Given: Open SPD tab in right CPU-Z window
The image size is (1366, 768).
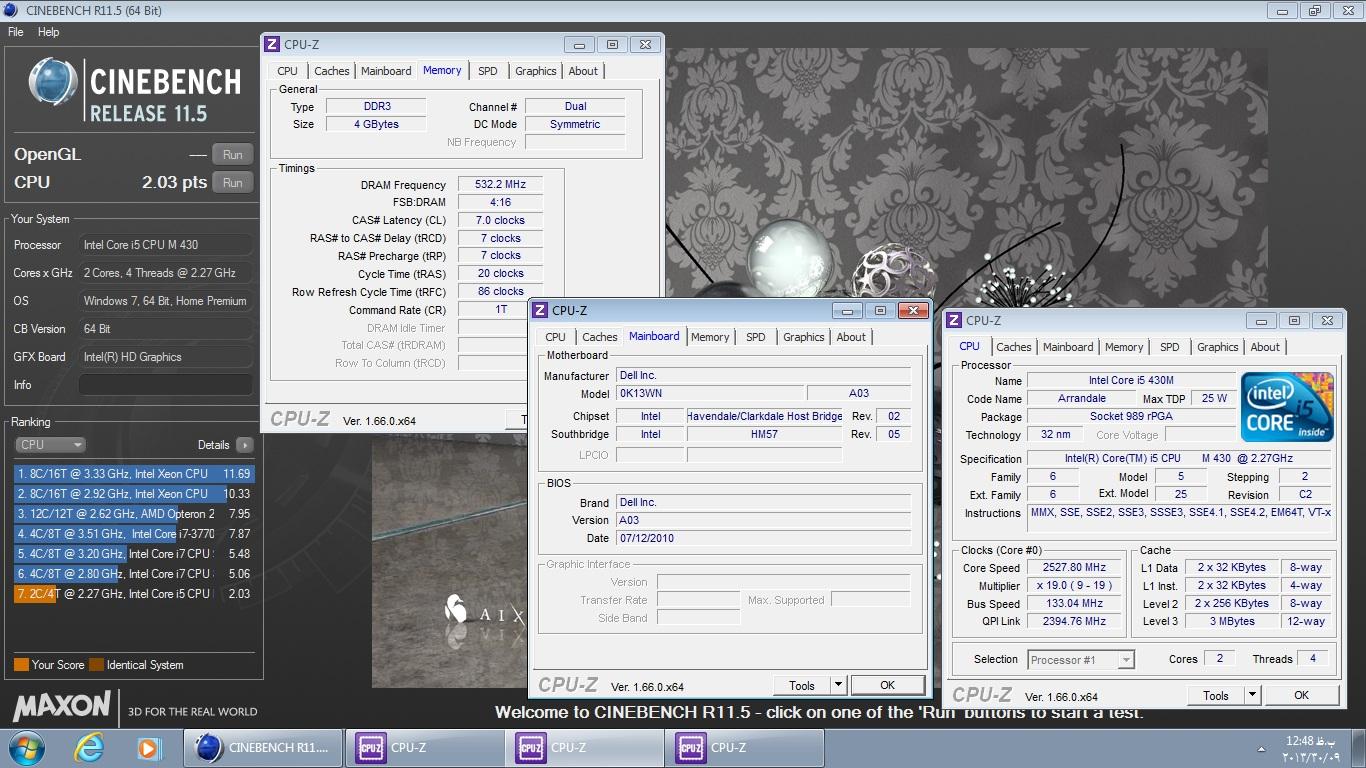Looking at the screenshot, I should tap(1169, 347).
